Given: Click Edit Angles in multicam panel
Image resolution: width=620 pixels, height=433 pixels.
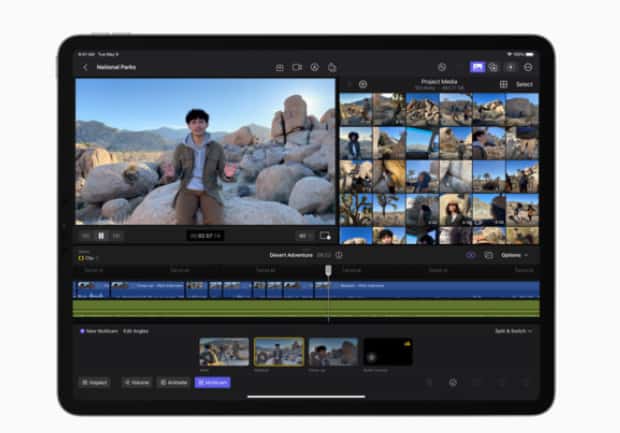Looking at the screenshot, I should (135, 331).
